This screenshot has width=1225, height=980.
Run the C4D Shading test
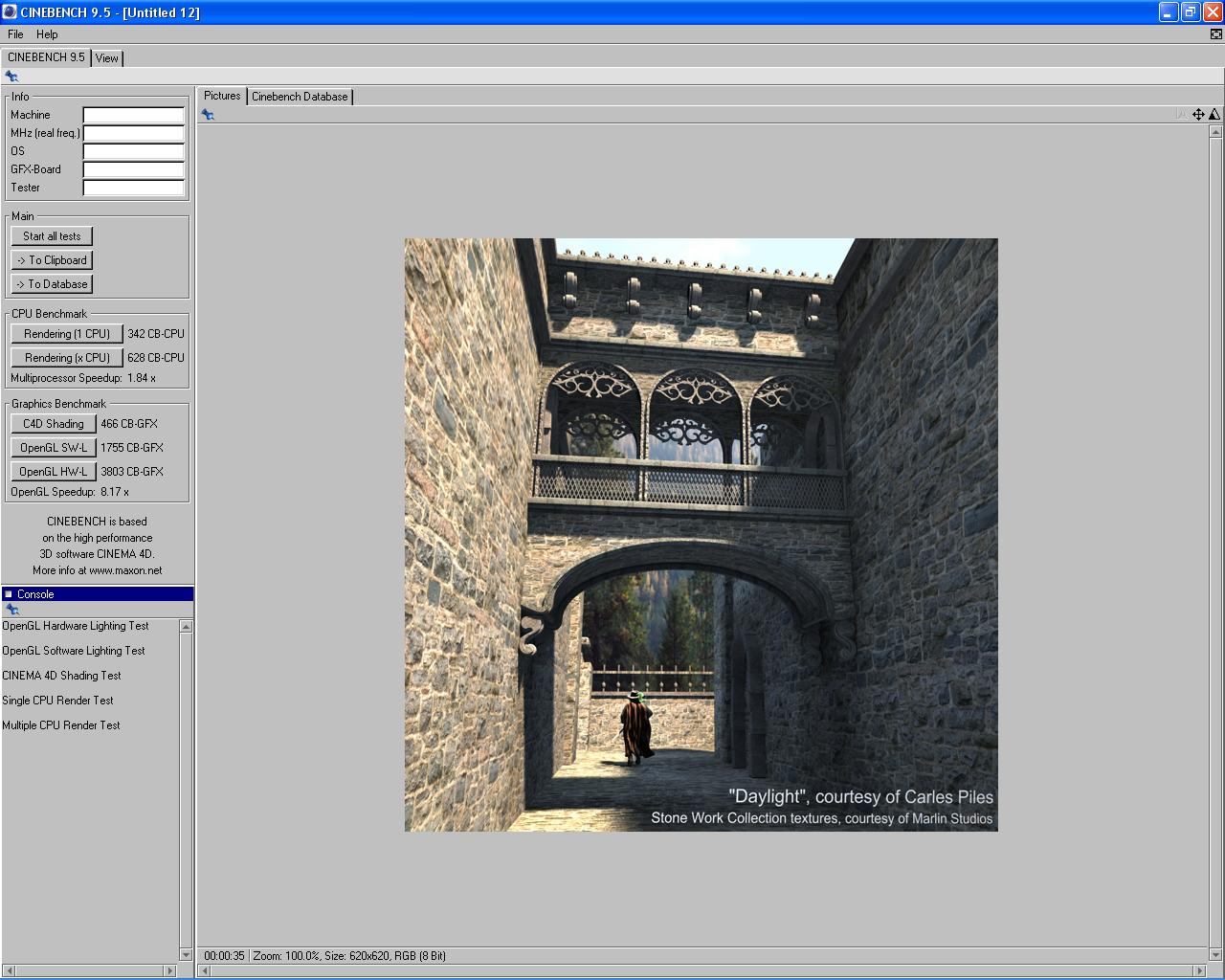click(x=54, y=424)
